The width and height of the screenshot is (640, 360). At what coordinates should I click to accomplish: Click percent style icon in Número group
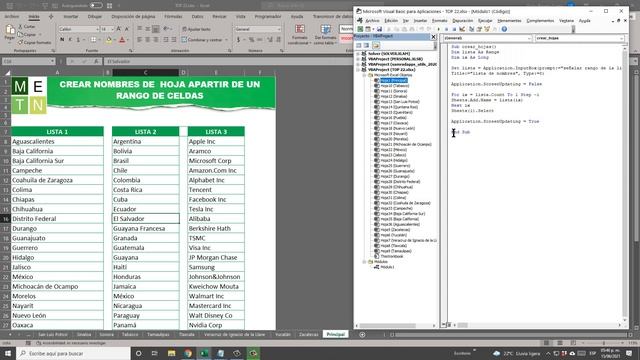[x=251, y=40]
